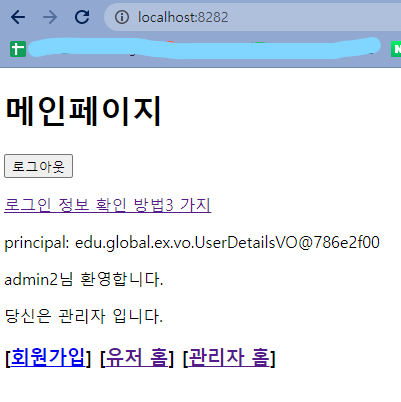
Task: Reload the localhost page
Action: point(82,17)
